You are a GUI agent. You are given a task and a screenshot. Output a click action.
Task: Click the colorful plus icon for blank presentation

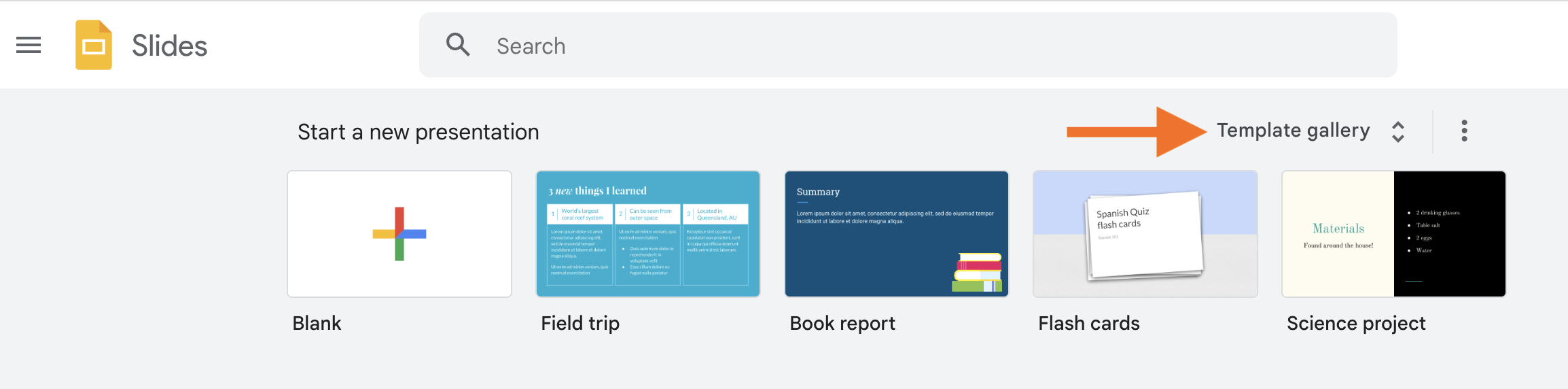tap(399, 234)
